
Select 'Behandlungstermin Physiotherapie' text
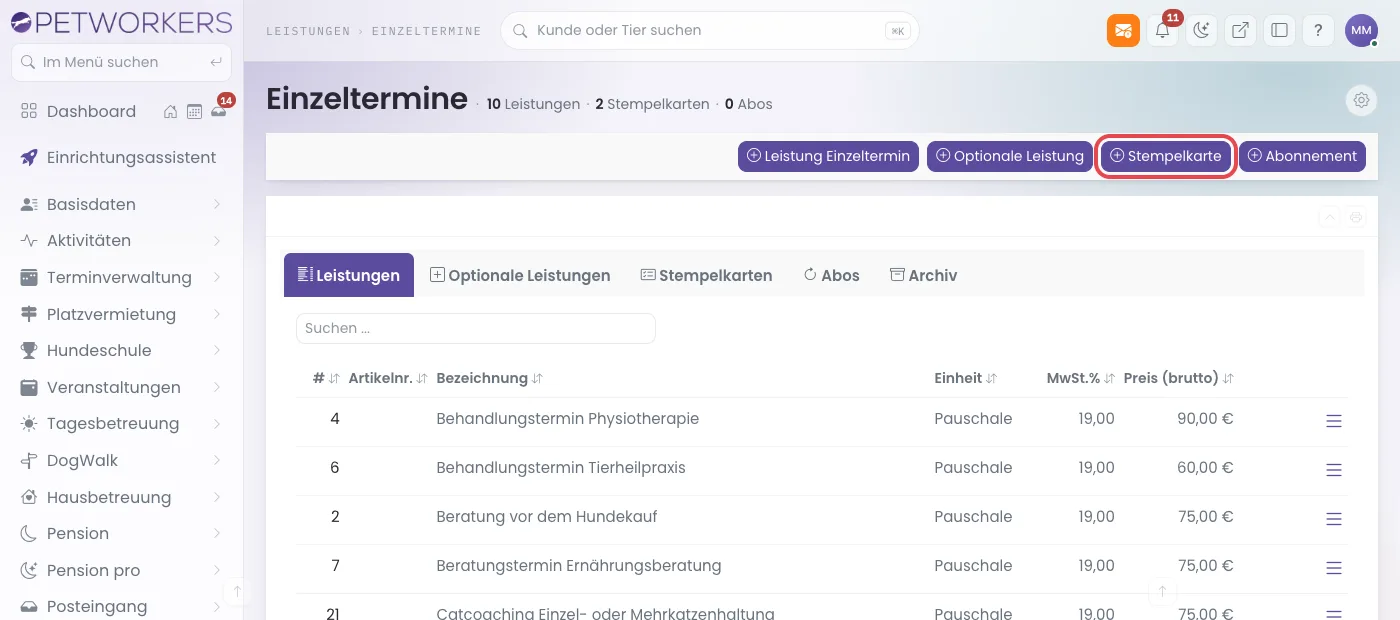[567, 418]
